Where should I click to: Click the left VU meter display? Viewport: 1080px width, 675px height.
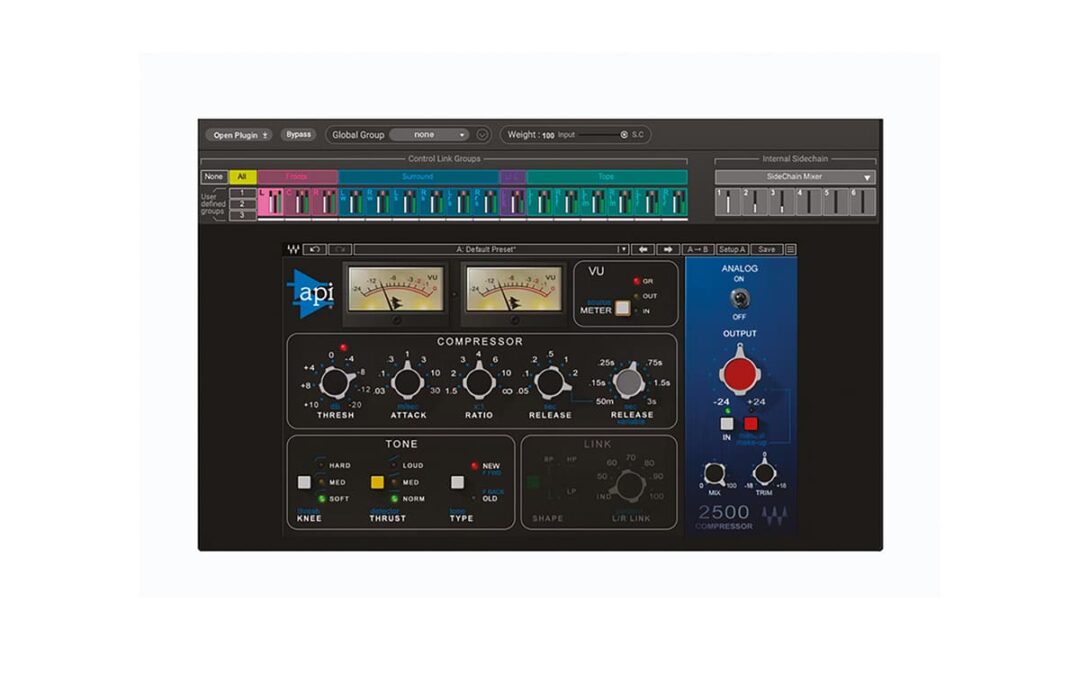(x=396, y=289)
